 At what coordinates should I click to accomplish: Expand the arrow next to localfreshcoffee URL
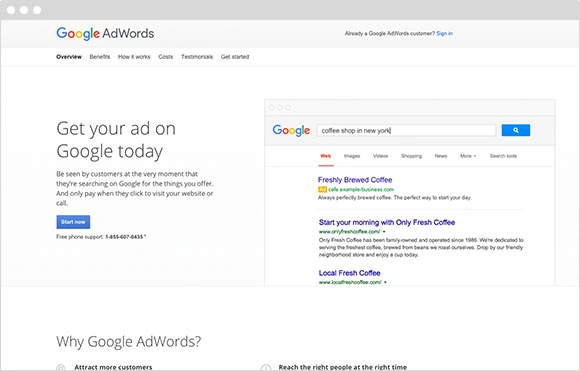point(385,282)
